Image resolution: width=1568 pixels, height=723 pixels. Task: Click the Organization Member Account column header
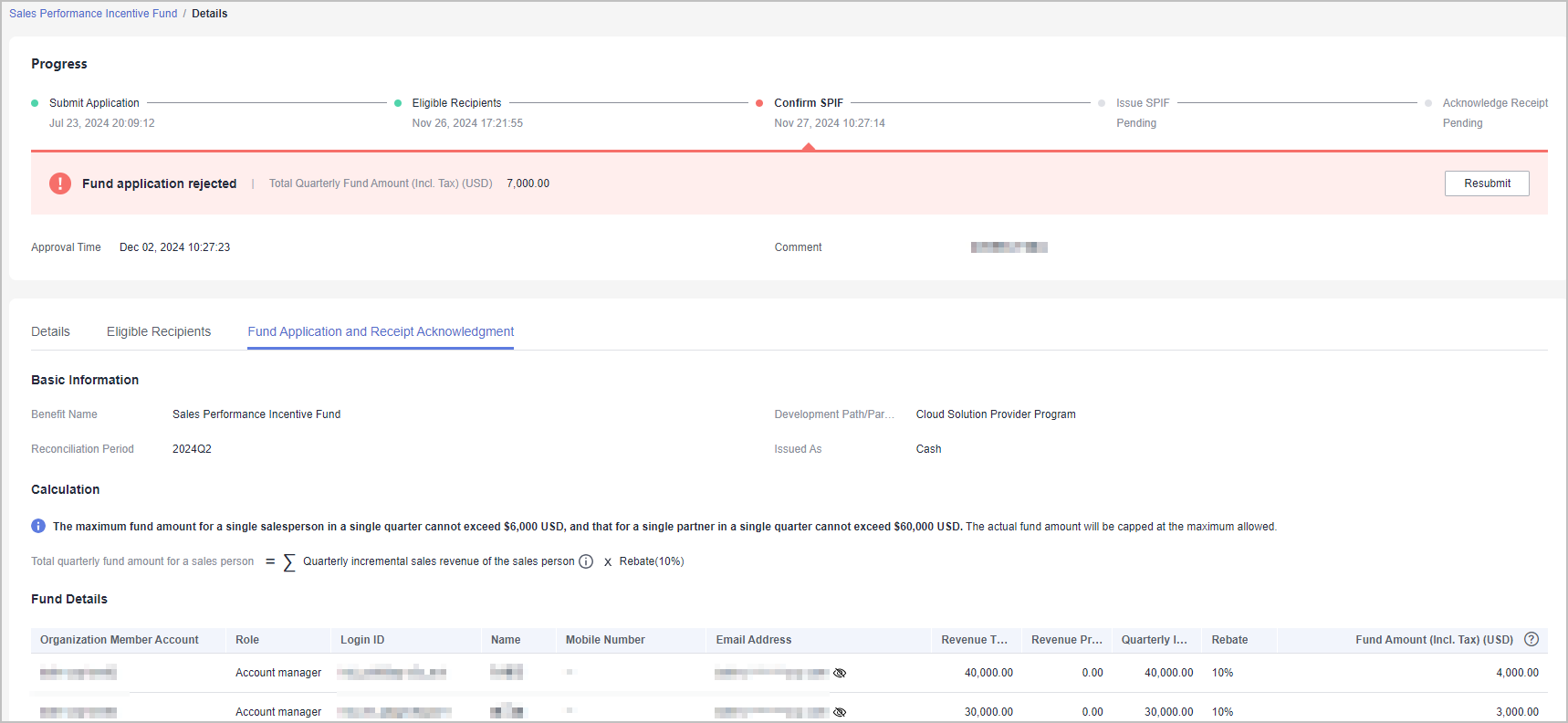click(120, 640)
